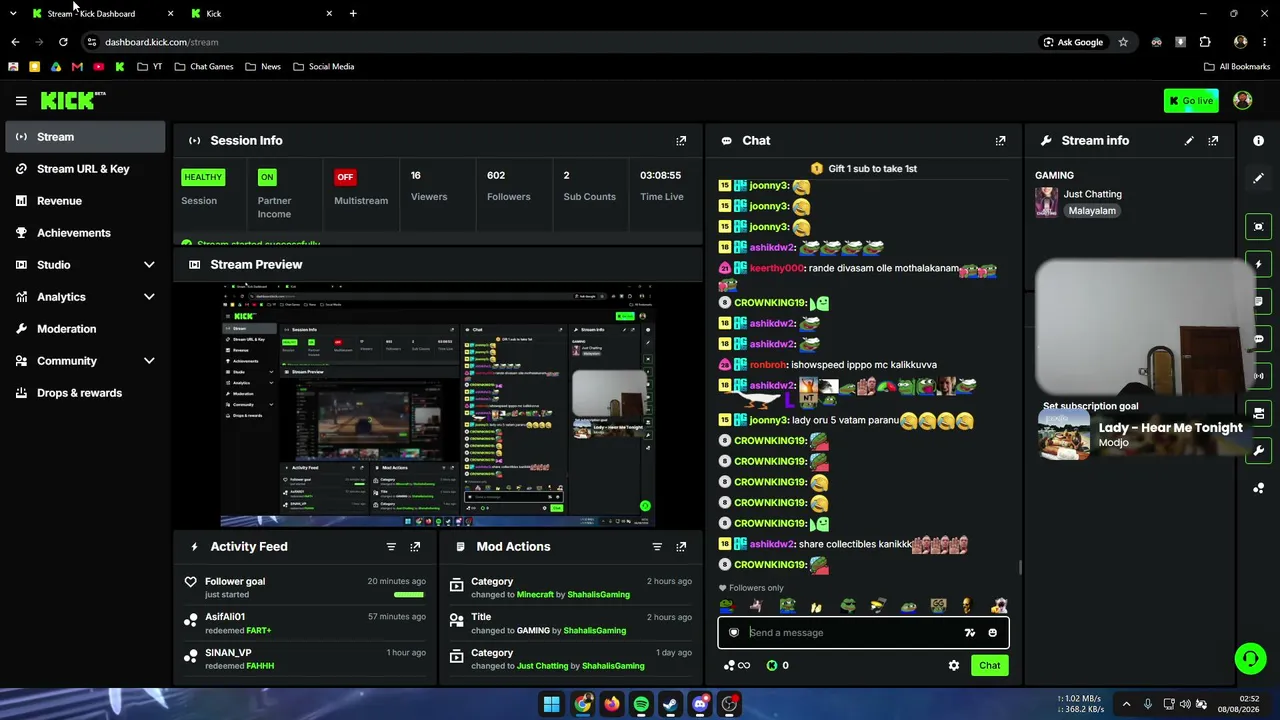
Task: Click the Stream Preview video
Action: [x=438, y=404]
